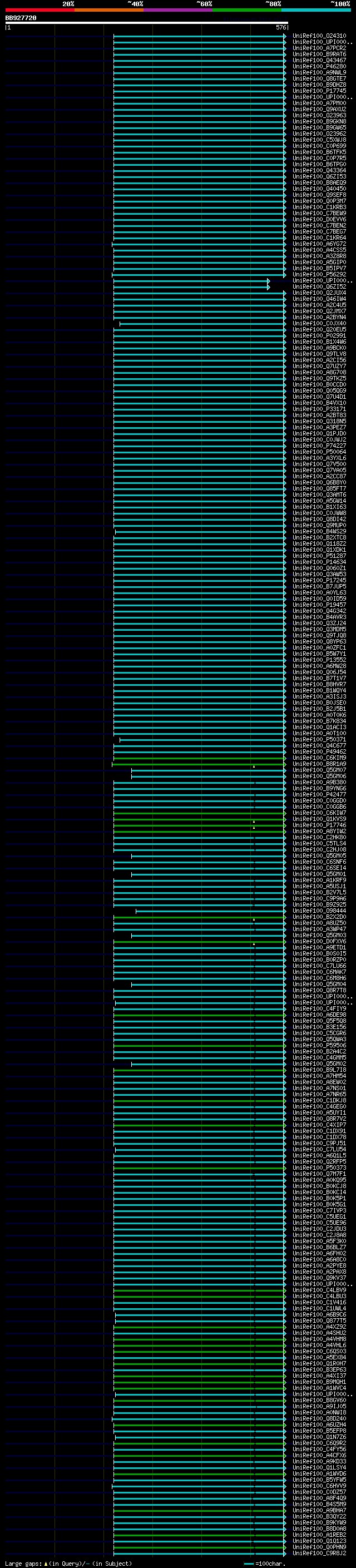Click the white query sequence bar

(x=146, y=23)
